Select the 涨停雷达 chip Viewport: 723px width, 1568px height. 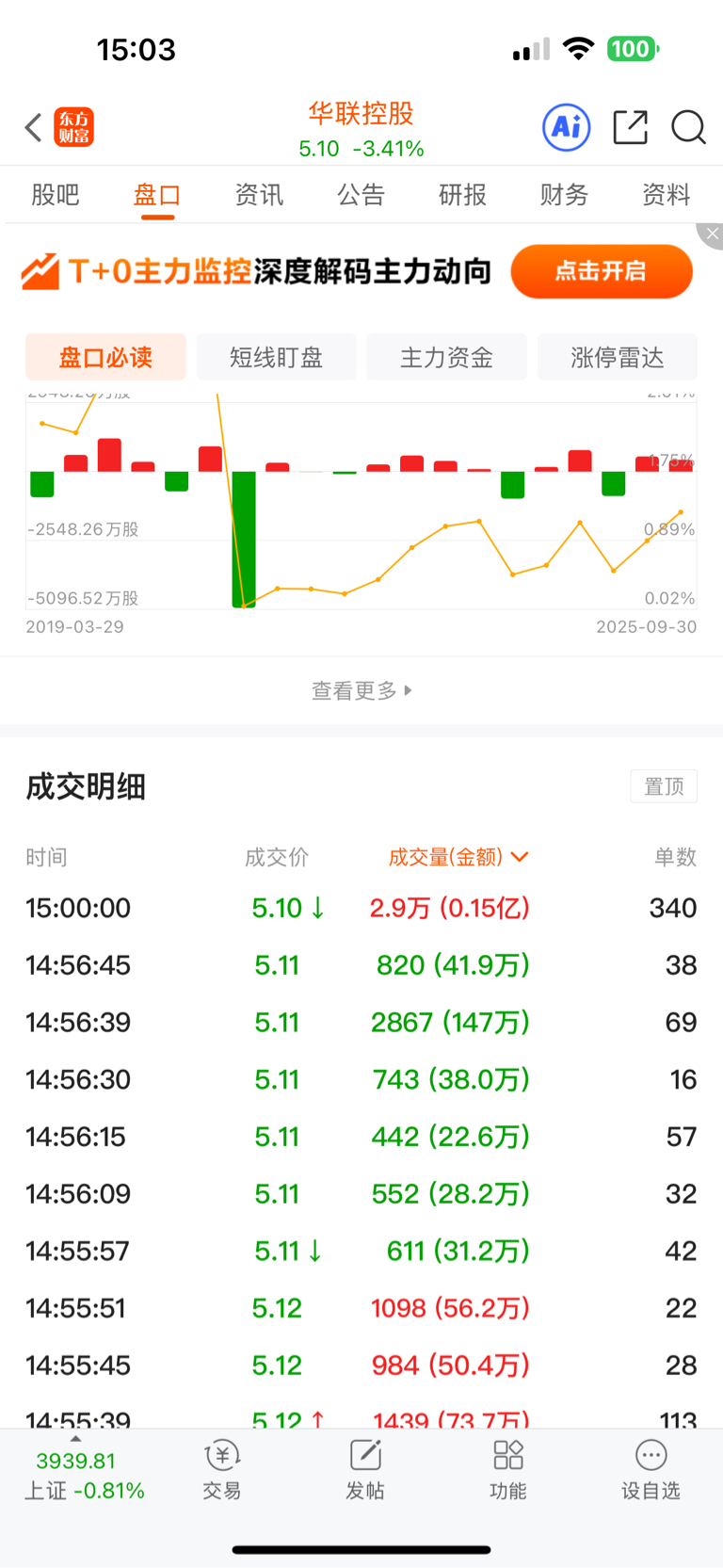tap(618, 357)
